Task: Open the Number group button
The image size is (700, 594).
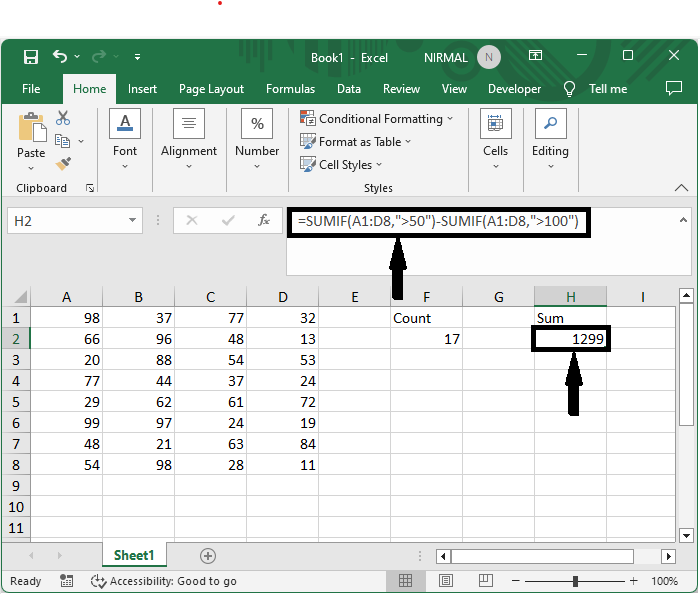Action: point(257,139)
